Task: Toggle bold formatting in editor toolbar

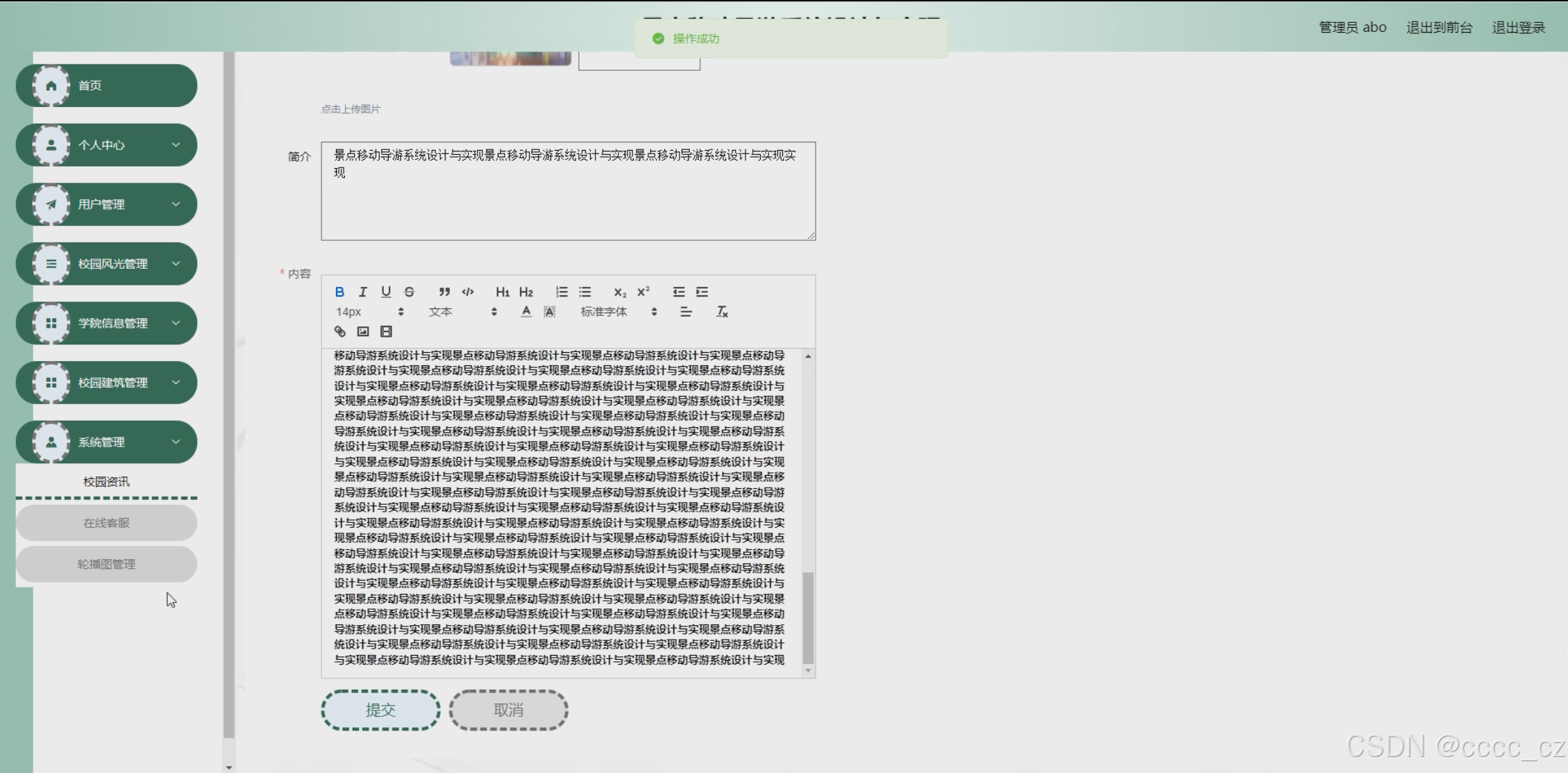Action: pos(339,292)
